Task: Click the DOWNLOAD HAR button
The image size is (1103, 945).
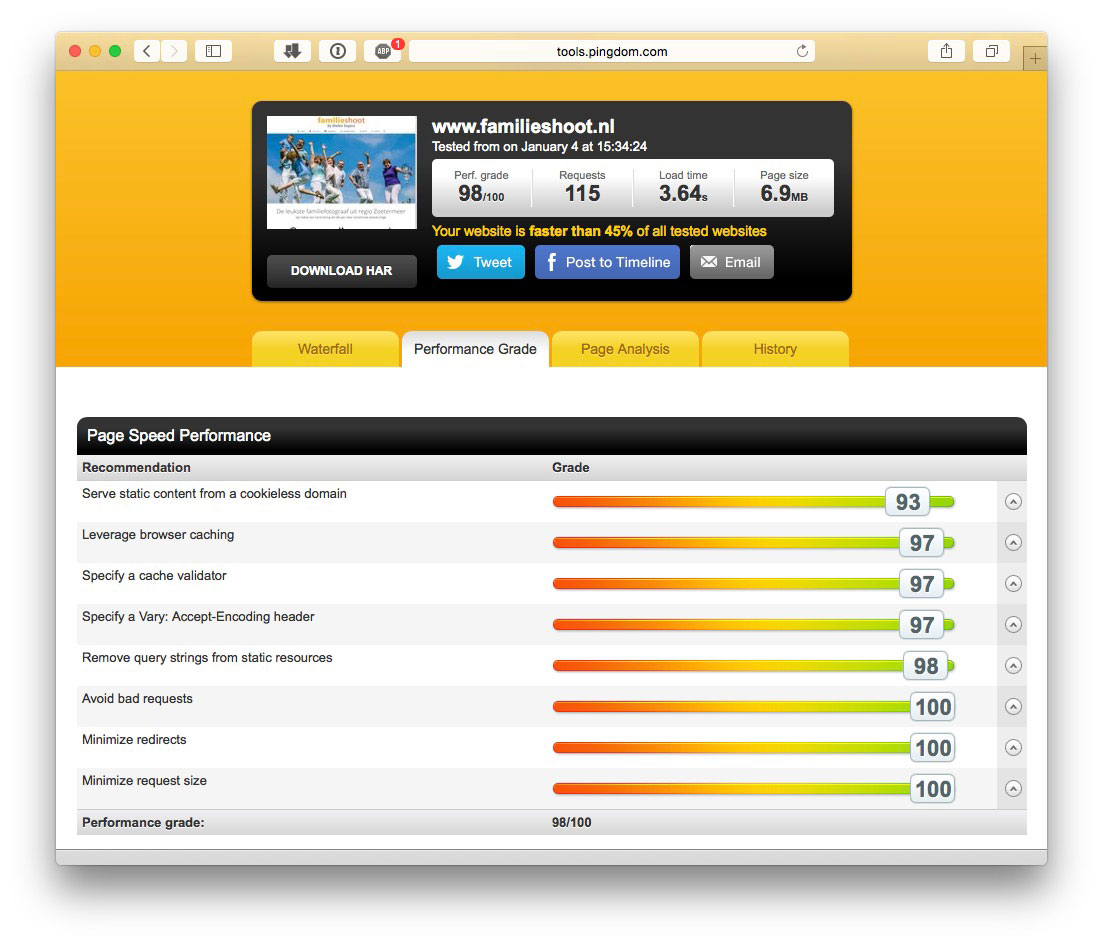Action: (341, 271)
